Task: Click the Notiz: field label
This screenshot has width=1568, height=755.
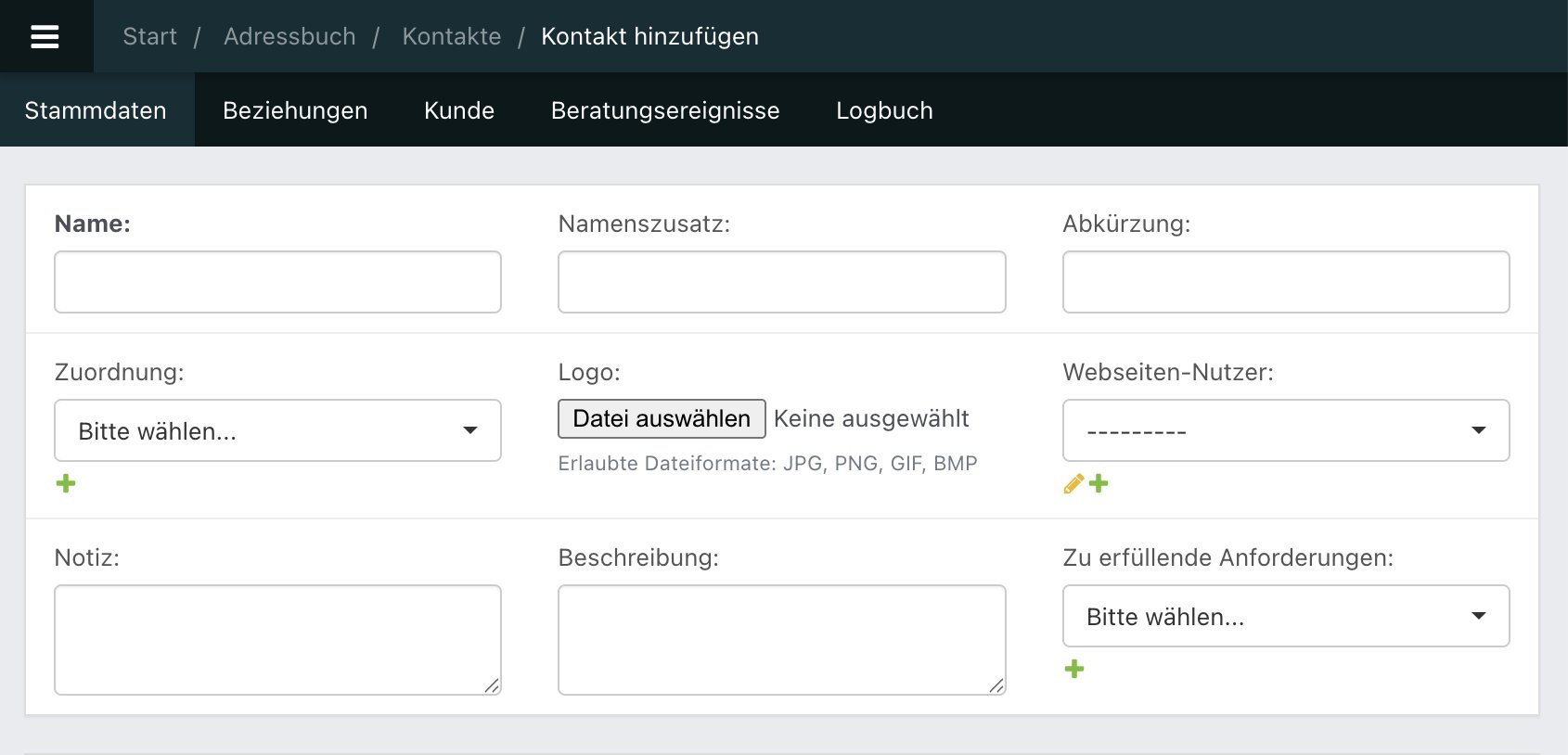Action: (87, 557)
